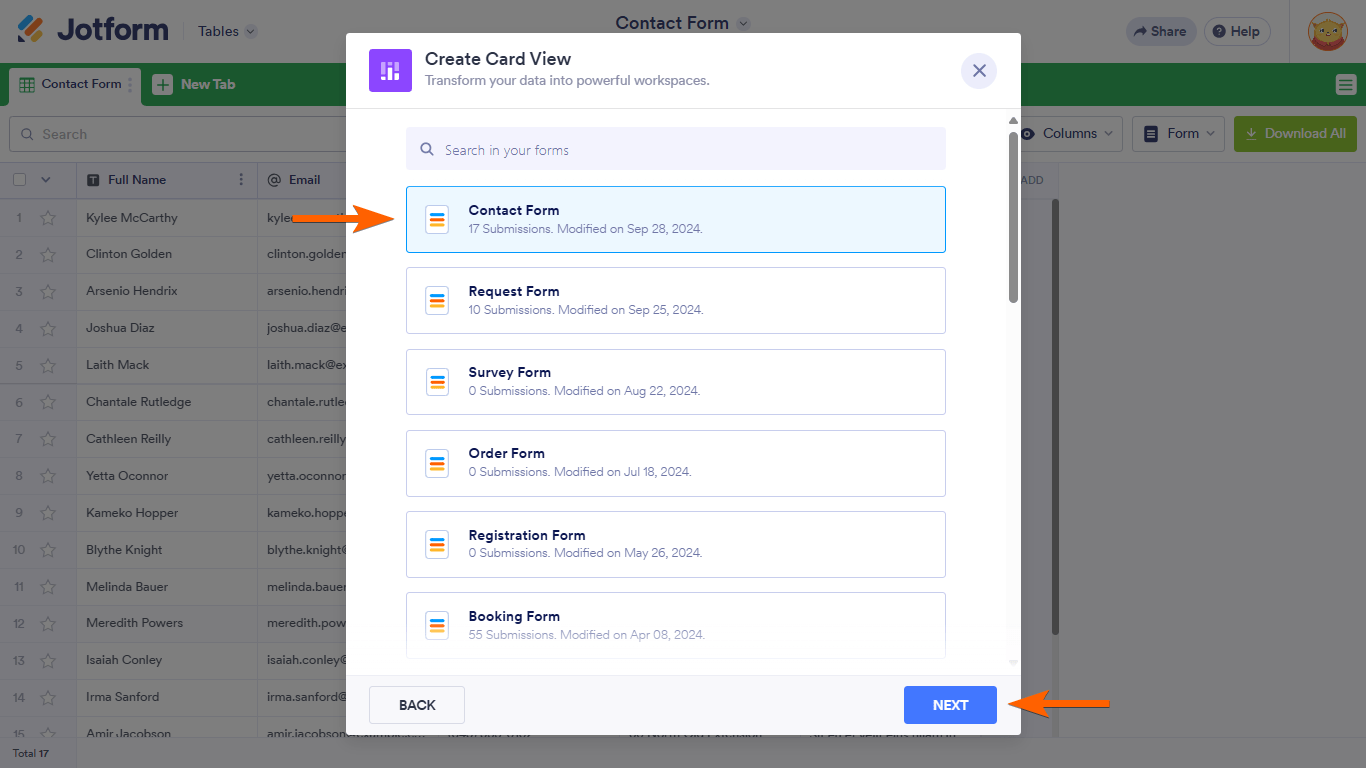Open Contact Form tab options dots
This screenshot has height=768, width=1366.
pyautogui.click(x=130, y=85)
